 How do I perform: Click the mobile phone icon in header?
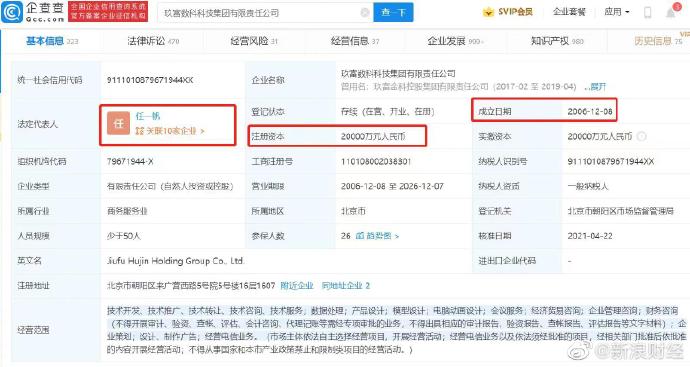[647, 12]
